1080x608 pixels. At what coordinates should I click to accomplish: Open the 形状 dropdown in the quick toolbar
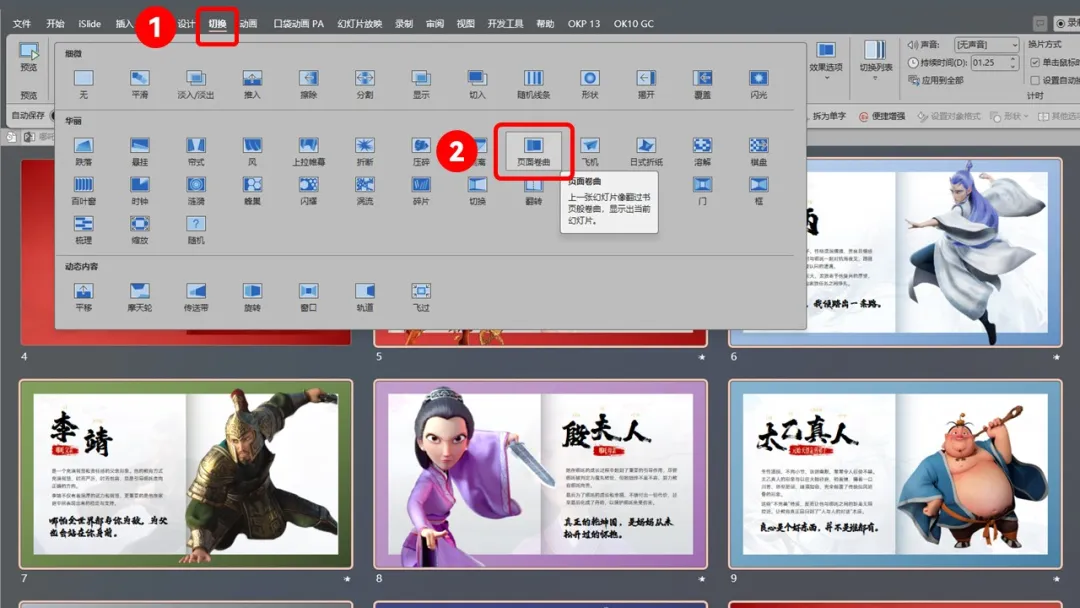[1009, 116]
